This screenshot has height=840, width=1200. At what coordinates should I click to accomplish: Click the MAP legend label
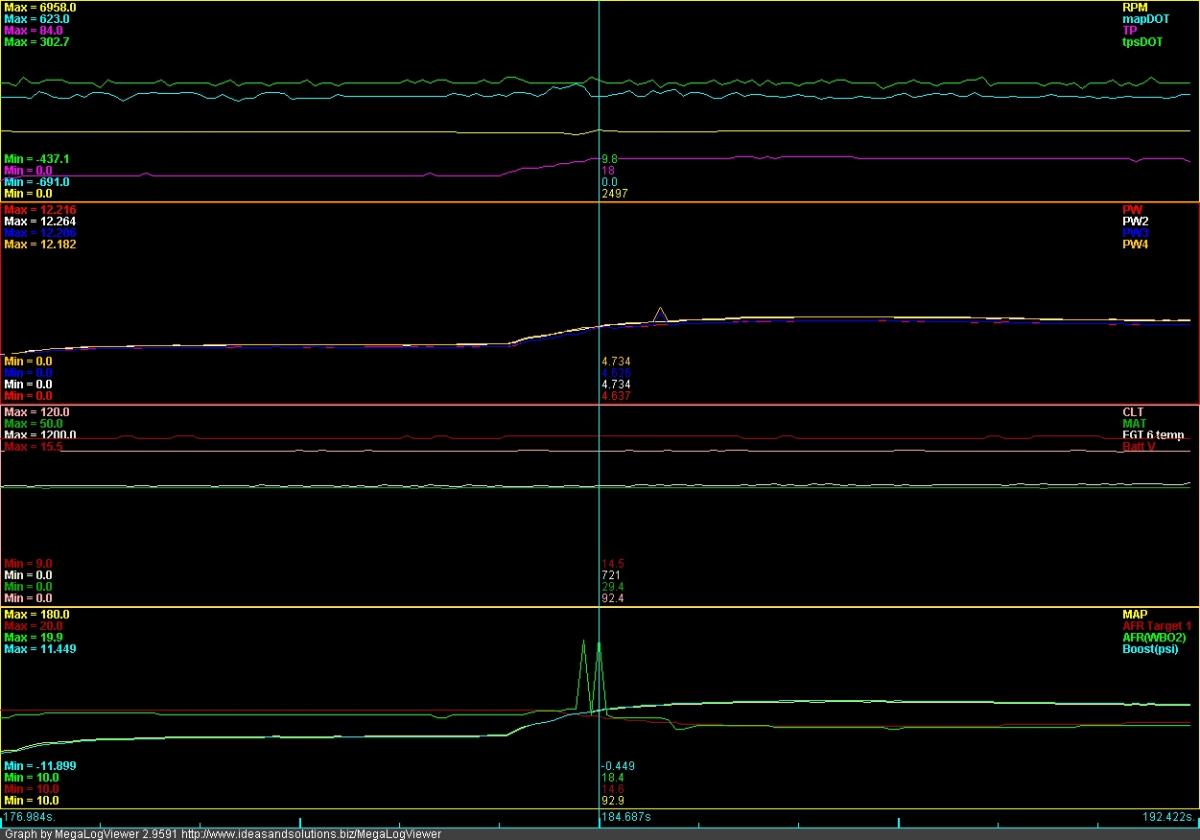(x=1135, y=614)
